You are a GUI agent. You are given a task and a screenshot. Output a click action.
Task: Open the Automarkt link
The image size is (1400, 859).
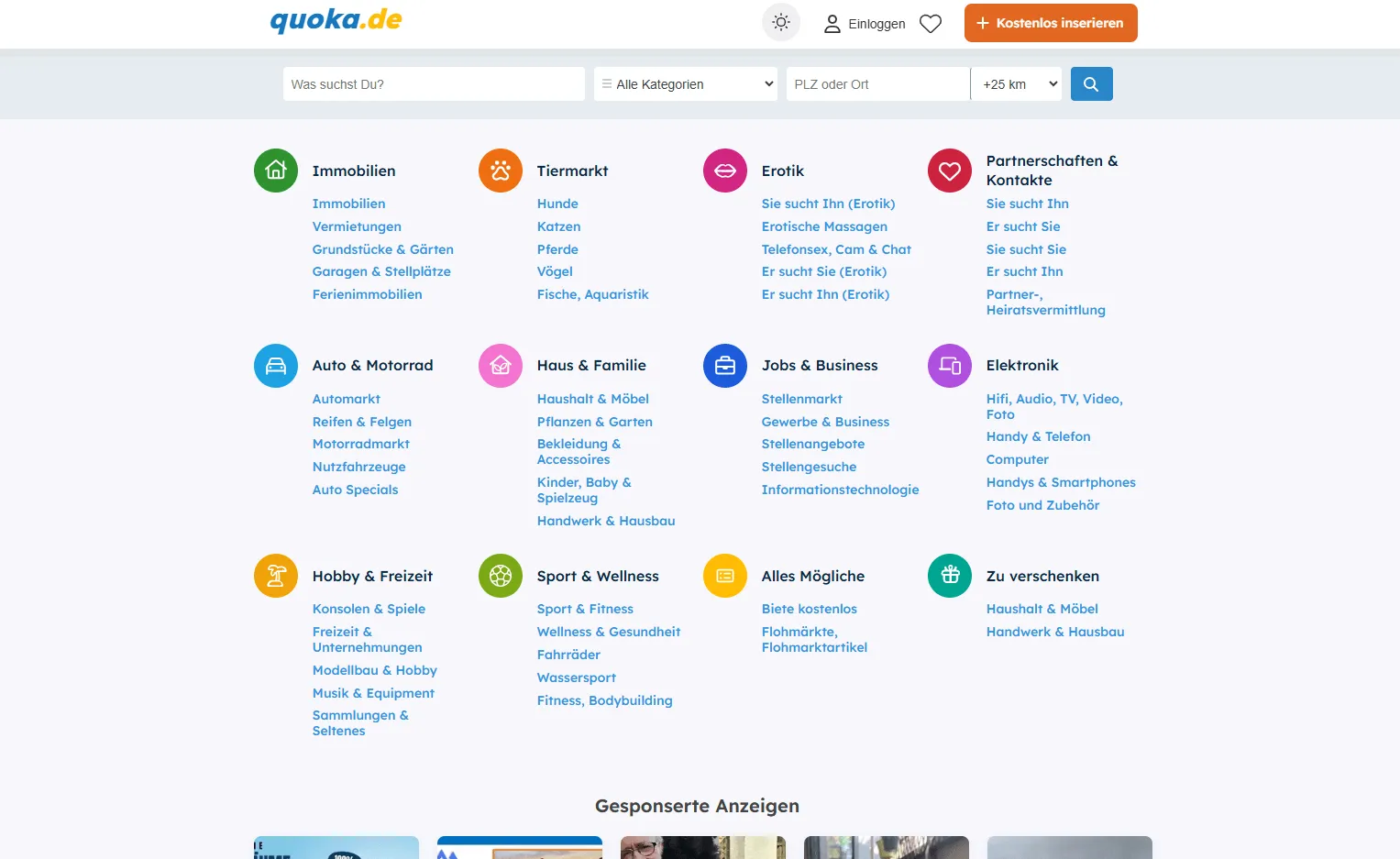click(346, 399)
